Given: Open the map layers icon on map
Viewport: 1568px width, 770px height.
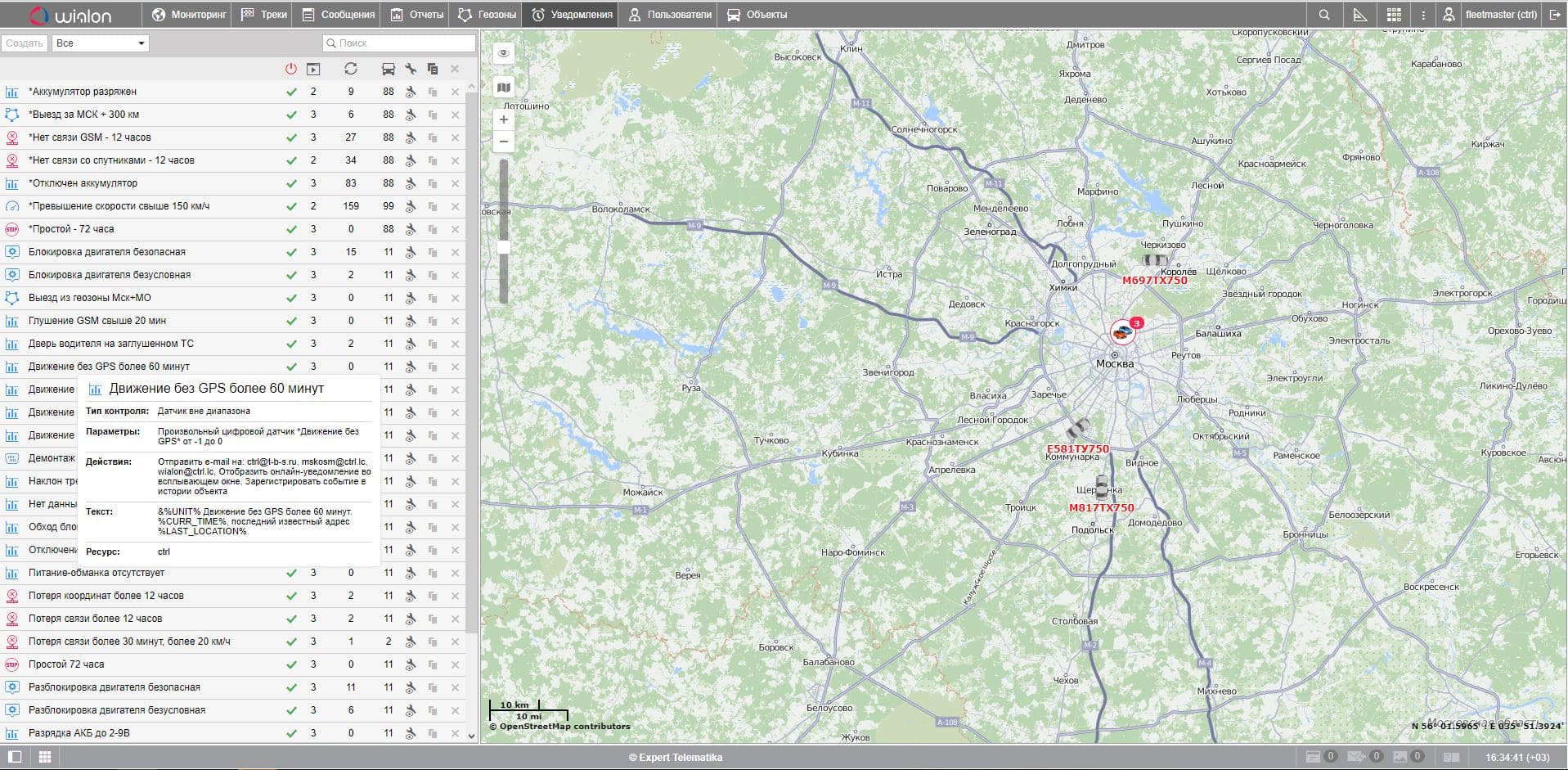Looking at the screenshot, I should (504, 88).
